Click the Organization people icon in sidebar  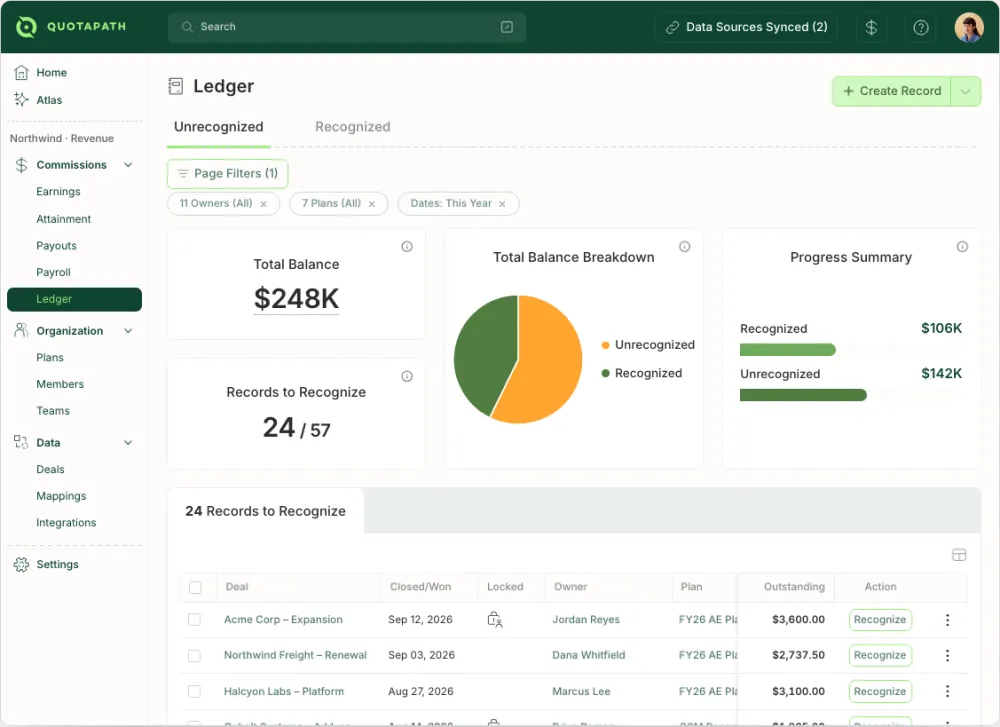[x=21, y=330]
